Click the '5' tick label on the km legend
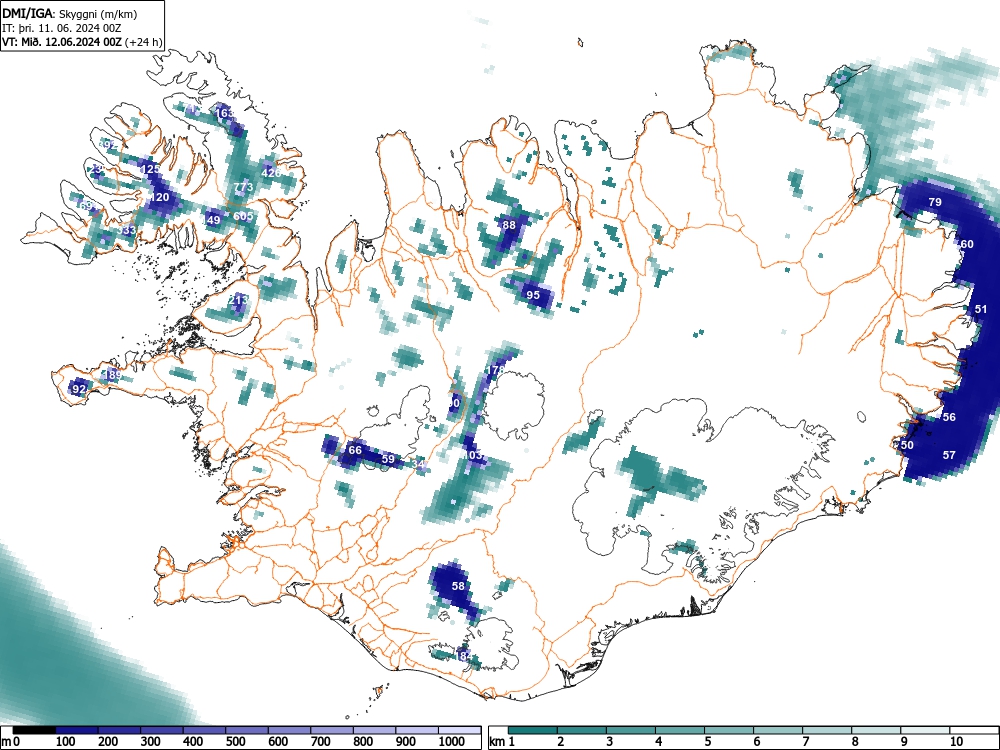The width and height of the screenshot is (1000, 750). click(x=707, y=742)
